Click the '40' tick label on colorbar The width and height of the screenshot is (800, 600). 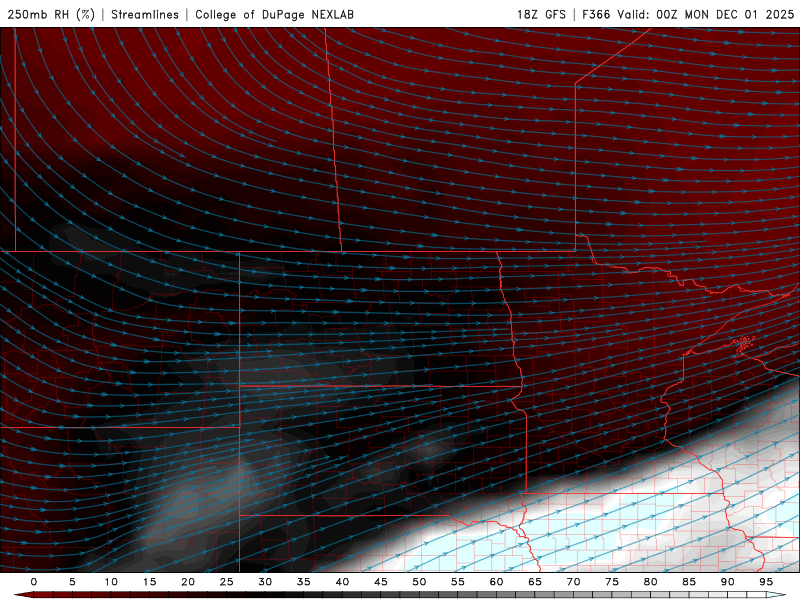342,582
